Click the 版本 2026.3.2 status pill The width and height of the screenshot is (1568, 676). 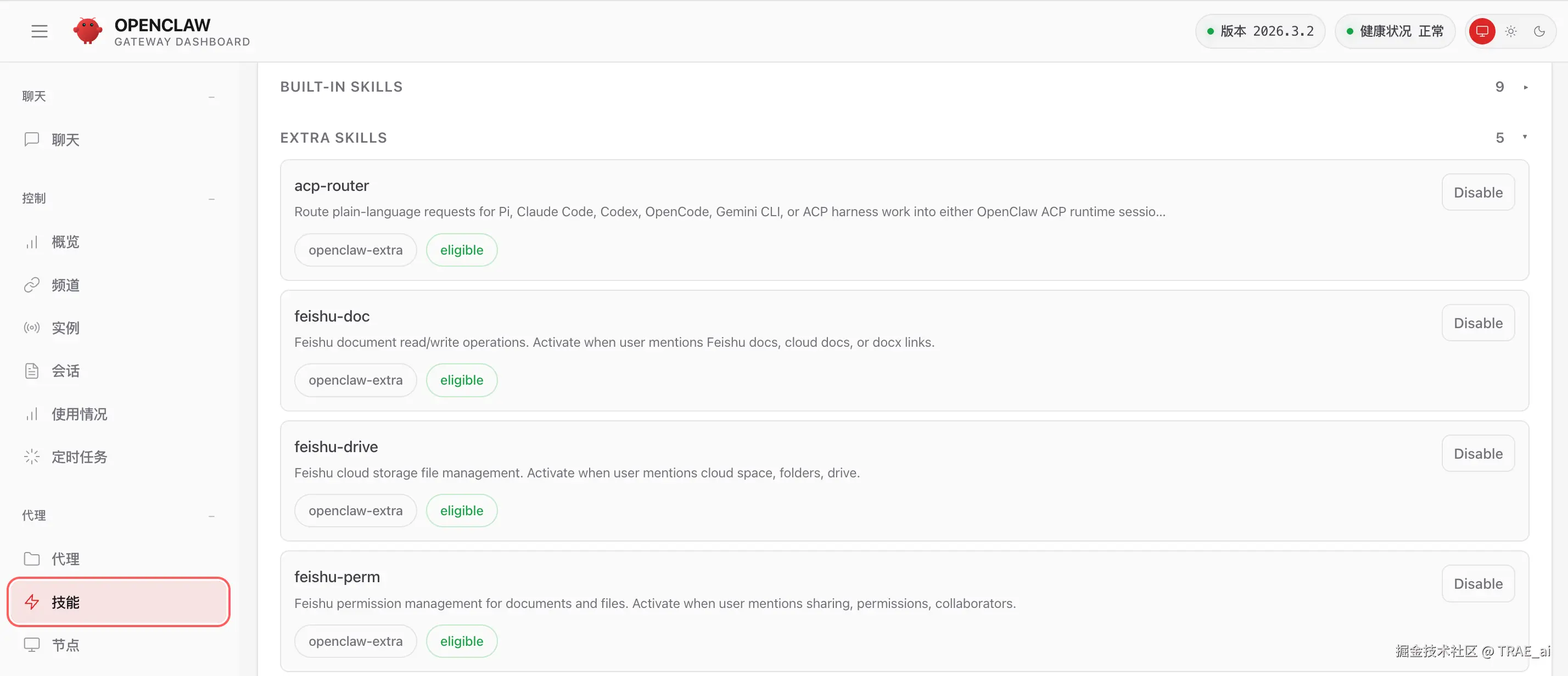pyautogui.click(x=1260, y=31)
